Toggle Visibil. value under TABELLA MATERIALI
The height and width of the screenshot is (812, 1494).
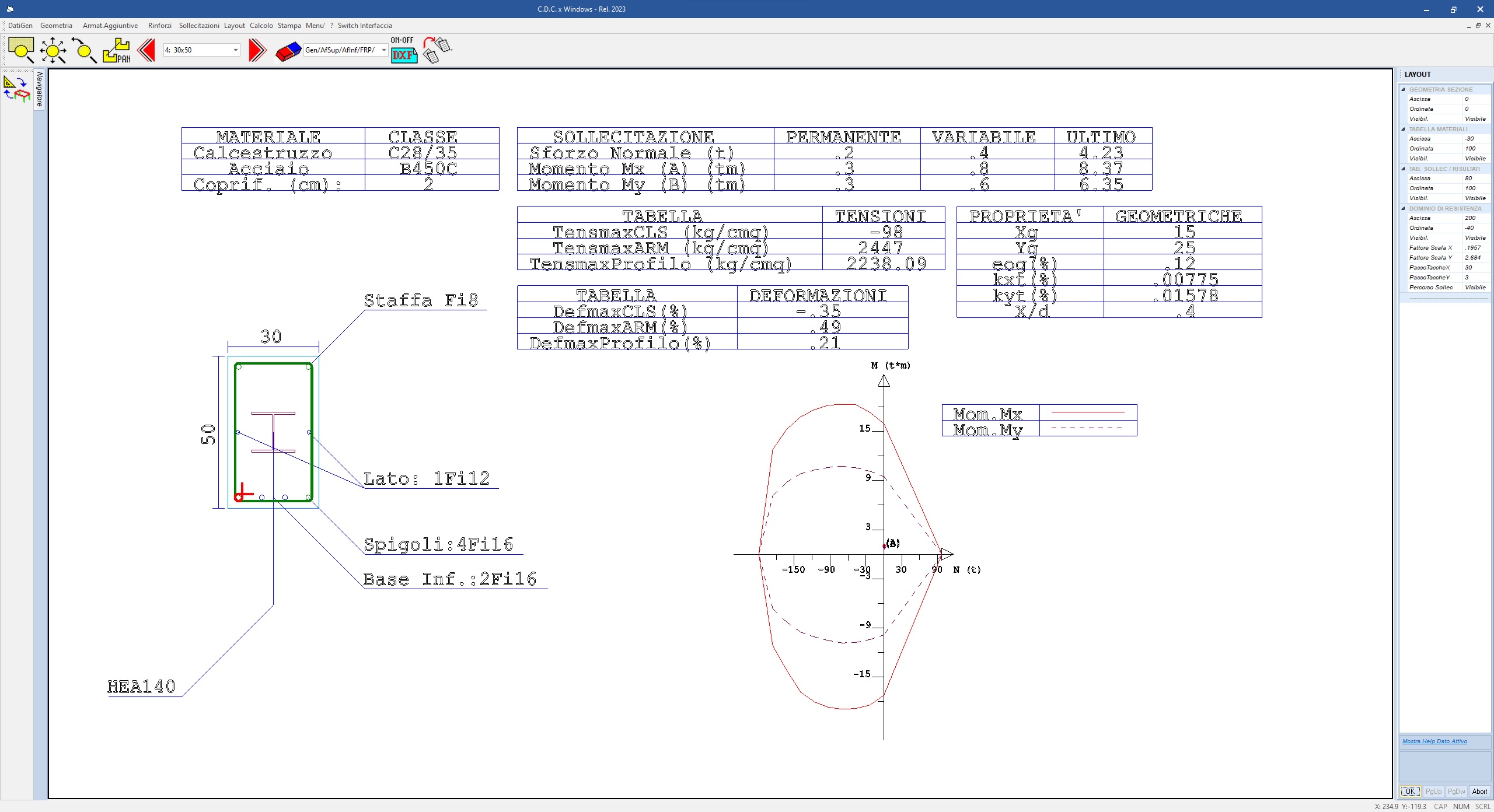[x=1476, y=159]
